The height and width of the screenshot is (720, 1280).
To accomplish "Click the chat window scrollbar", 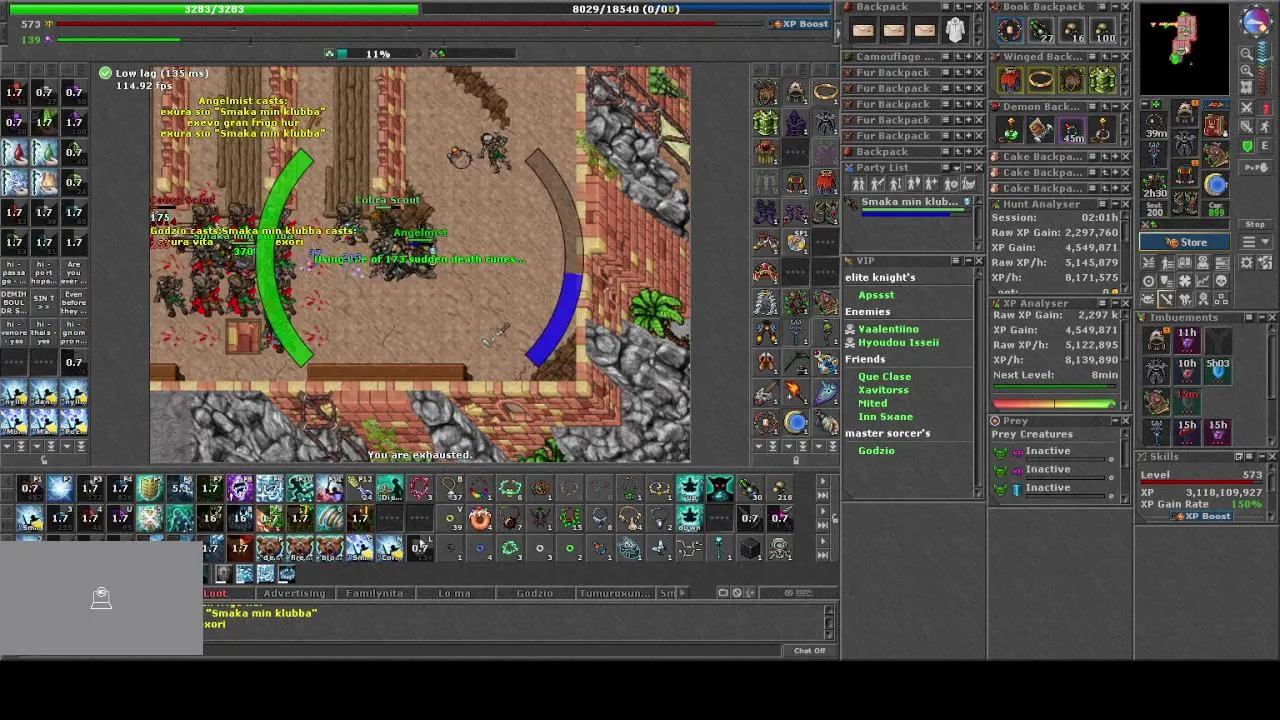I will coord(829,624).
